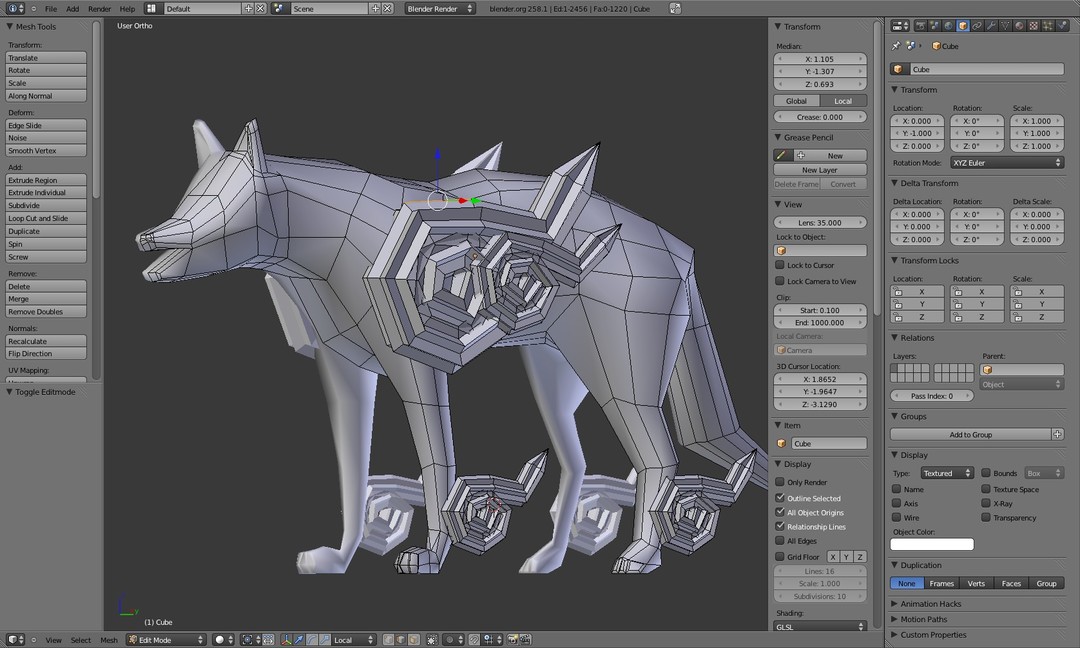This screenshot has height=648, width=1080.
Task: Click the white Object Color swatch
Action: [x=932, y=544]
